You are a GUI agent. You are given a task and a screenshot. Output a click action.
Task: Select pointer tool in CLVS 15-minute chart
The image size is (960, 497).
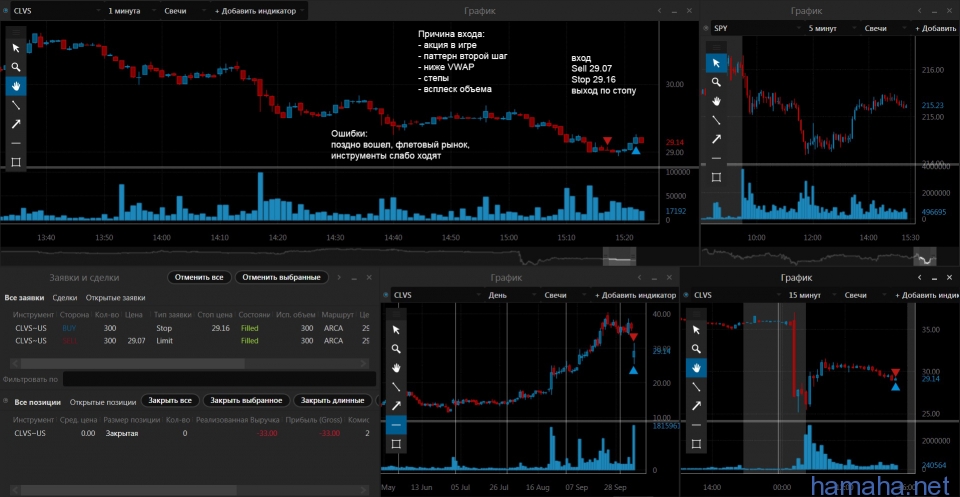tap(696, 330)
